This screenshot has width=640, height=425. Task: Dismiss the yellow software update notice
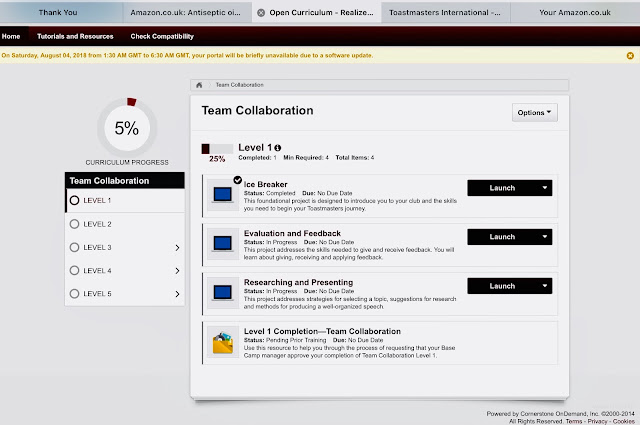tap(630, 56)
